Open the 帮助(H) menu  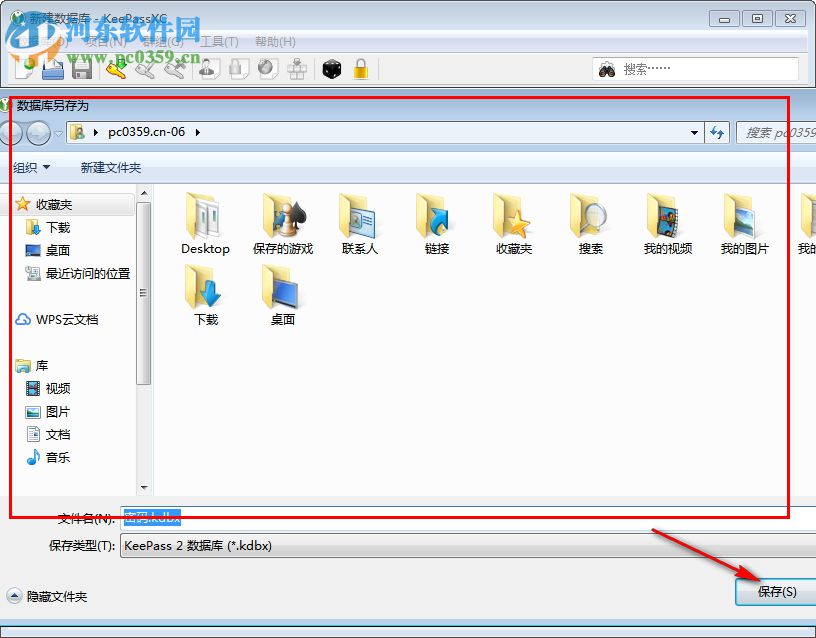coord(275,41)
